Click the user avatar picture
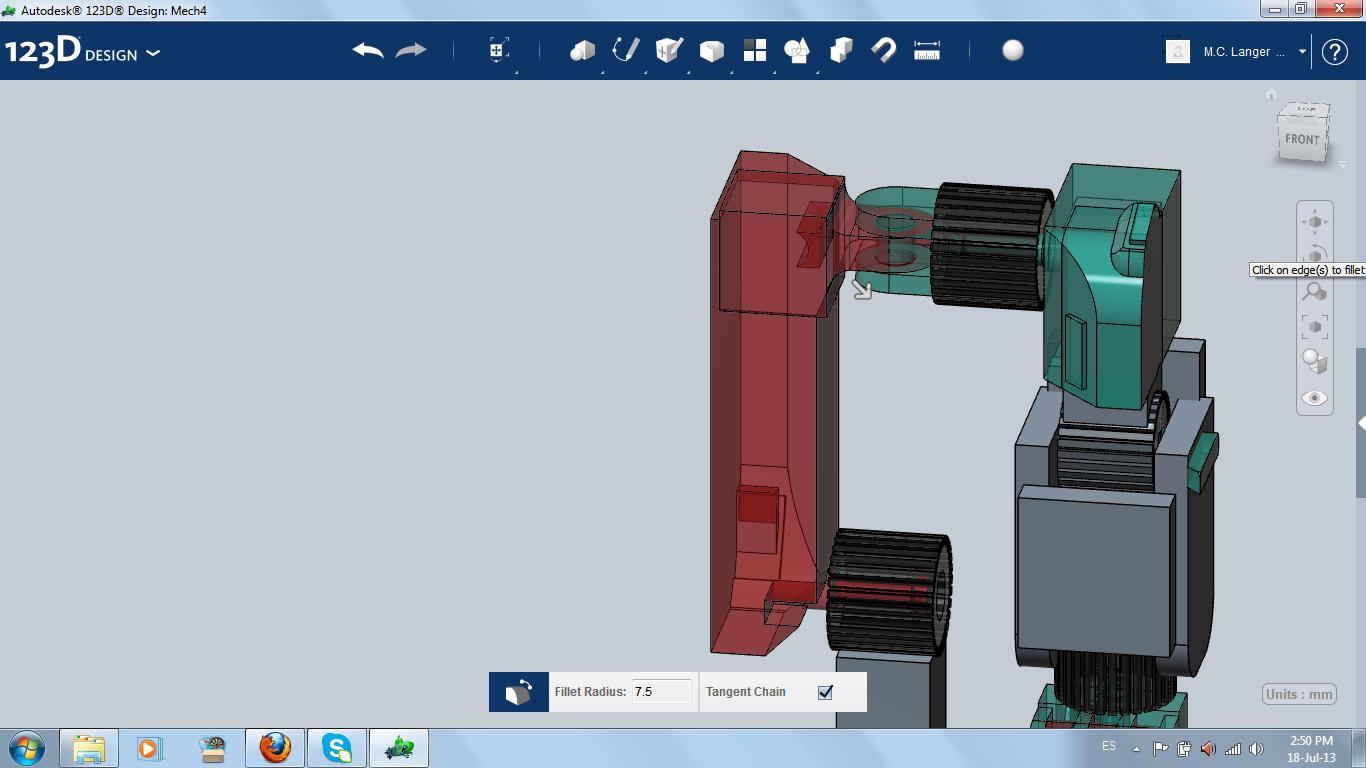Image resolution: width=1366 pixels, height=768 pixels. [1178, 52]
